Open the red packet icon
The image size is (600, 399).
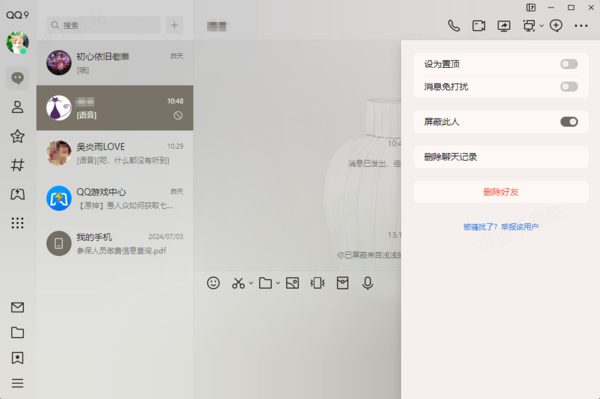(x=342, y=283)
